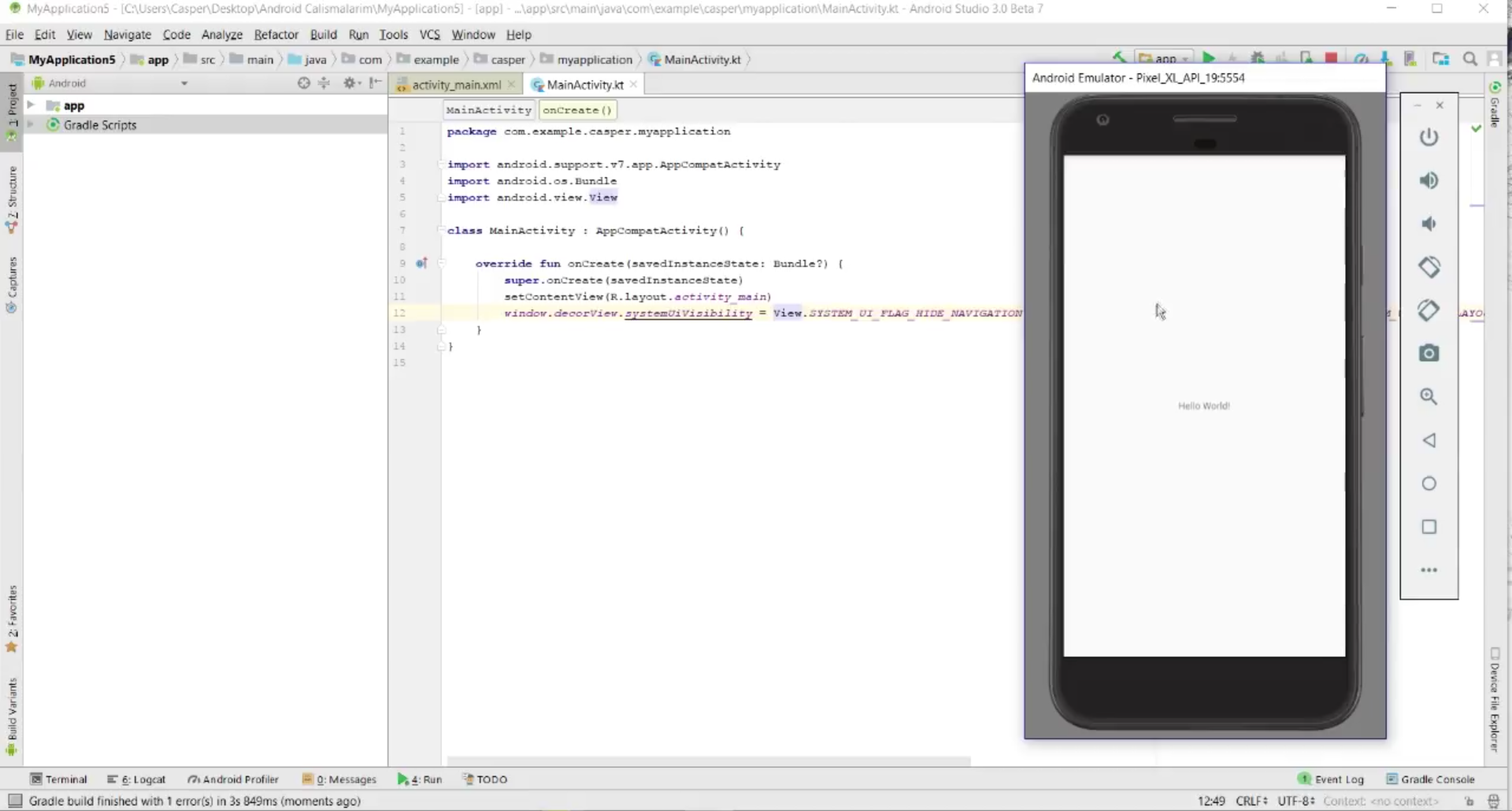Expand the app module tree node

pos(31,105)
